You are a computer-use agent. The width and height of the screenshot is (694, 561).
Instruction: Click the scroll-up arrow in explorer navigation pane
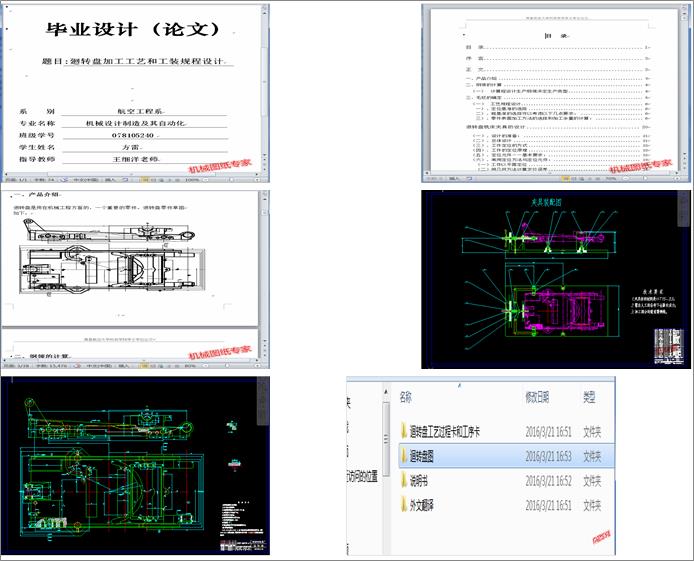386,392
